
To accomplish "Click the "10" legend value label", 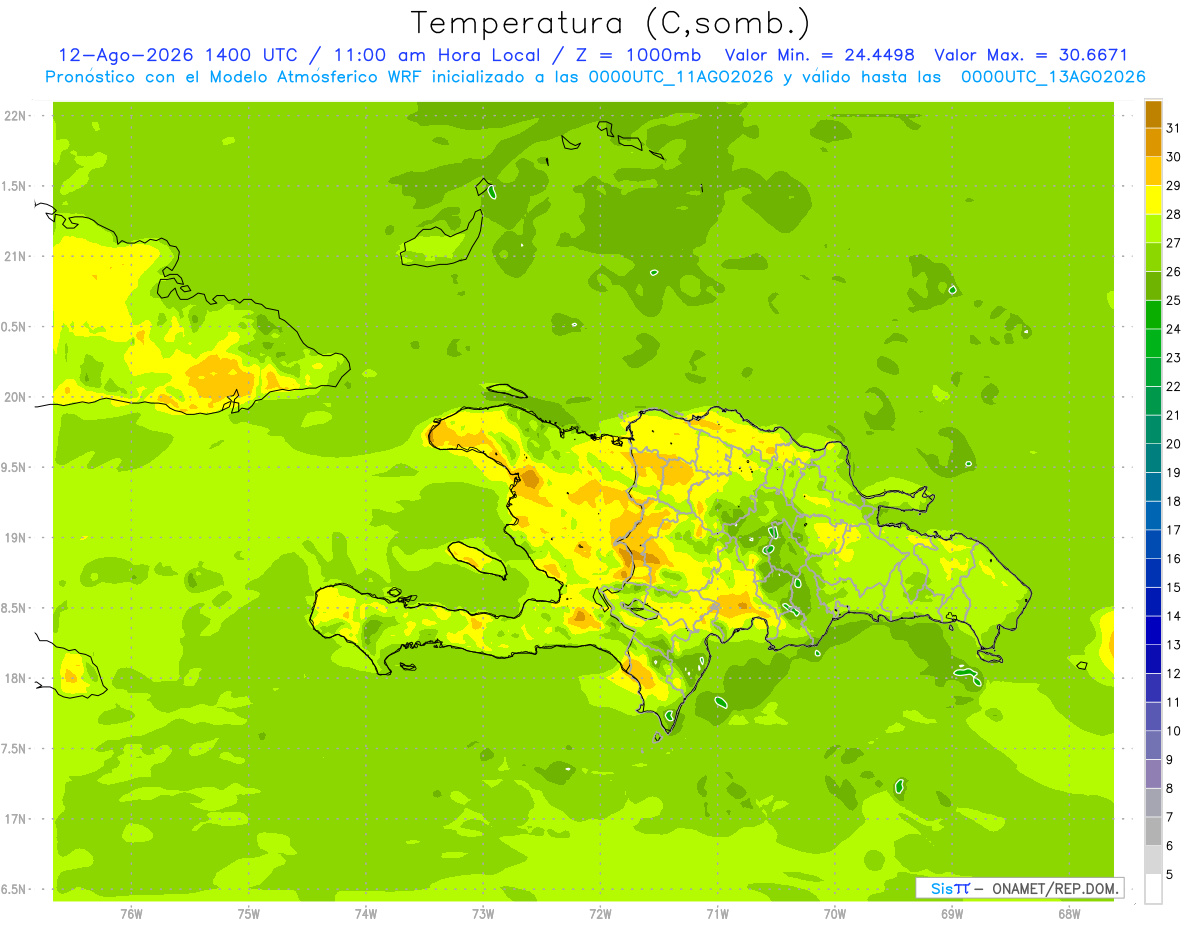I will [1174, 731].
